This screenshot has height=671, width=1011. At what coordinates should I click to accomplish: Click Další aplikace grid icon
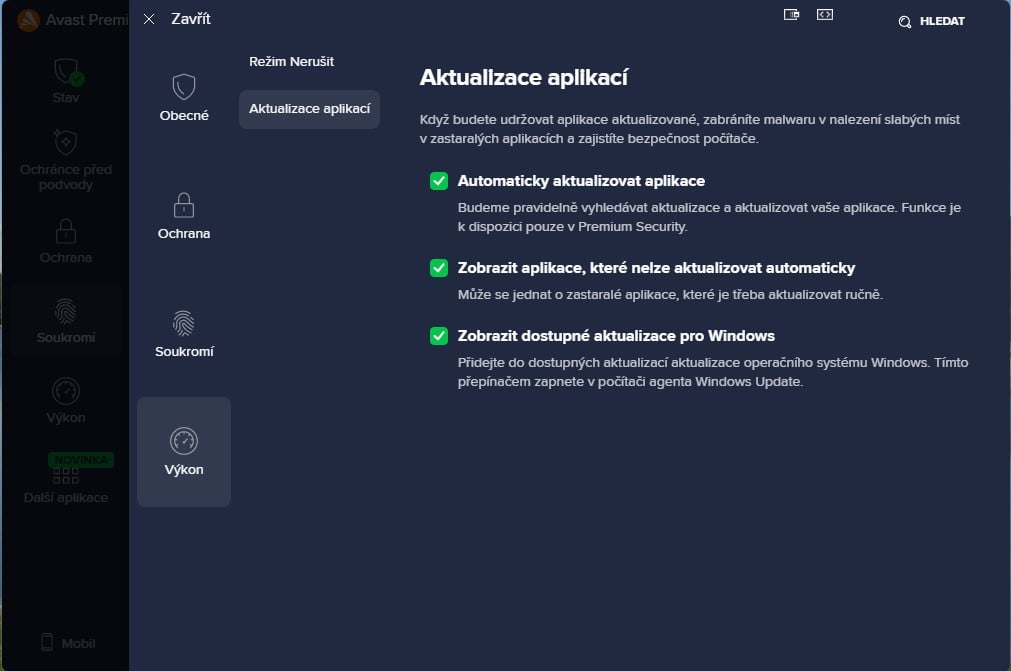tap(65, 478)
